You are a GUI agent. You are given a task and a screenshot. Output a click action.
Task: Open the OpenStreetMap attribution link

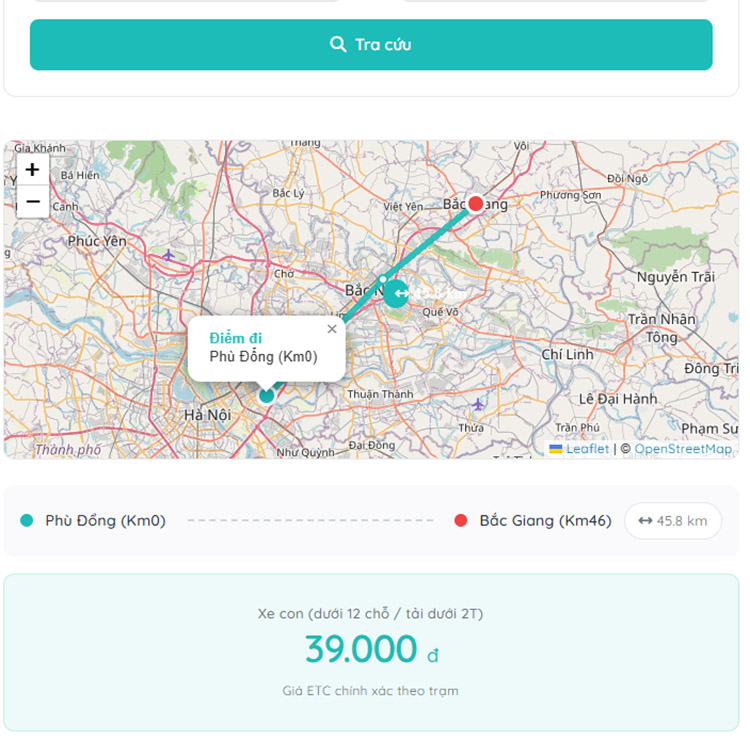[x=683, y=449]
